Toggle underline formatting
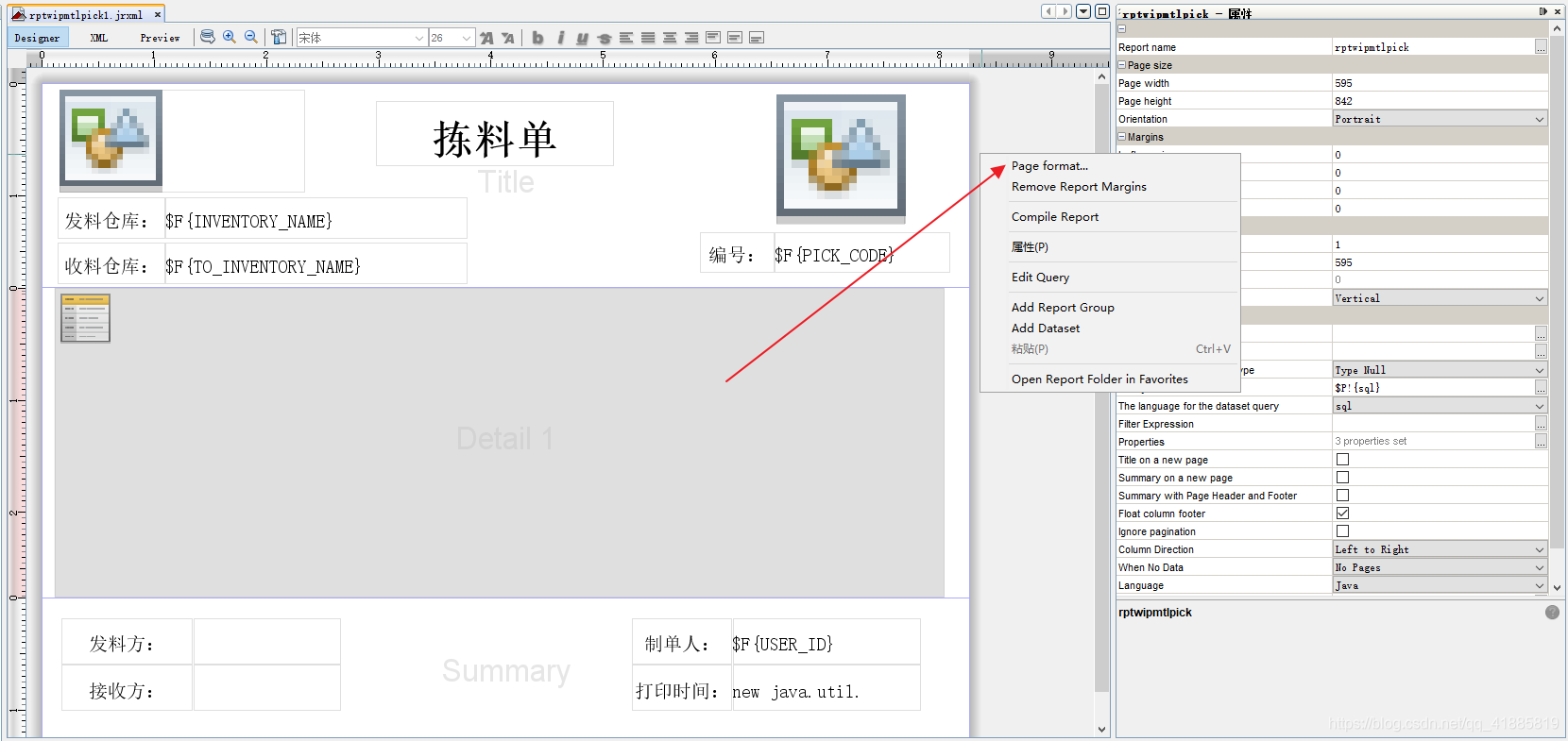The image size is (1568, 741). click(582, 38)
